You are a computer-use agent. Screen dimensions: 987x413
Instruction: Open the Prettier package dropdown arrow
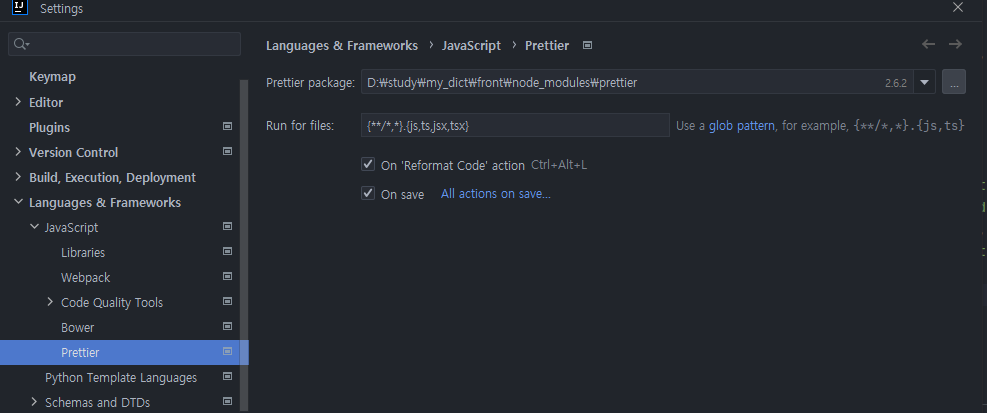coord(924,82)
